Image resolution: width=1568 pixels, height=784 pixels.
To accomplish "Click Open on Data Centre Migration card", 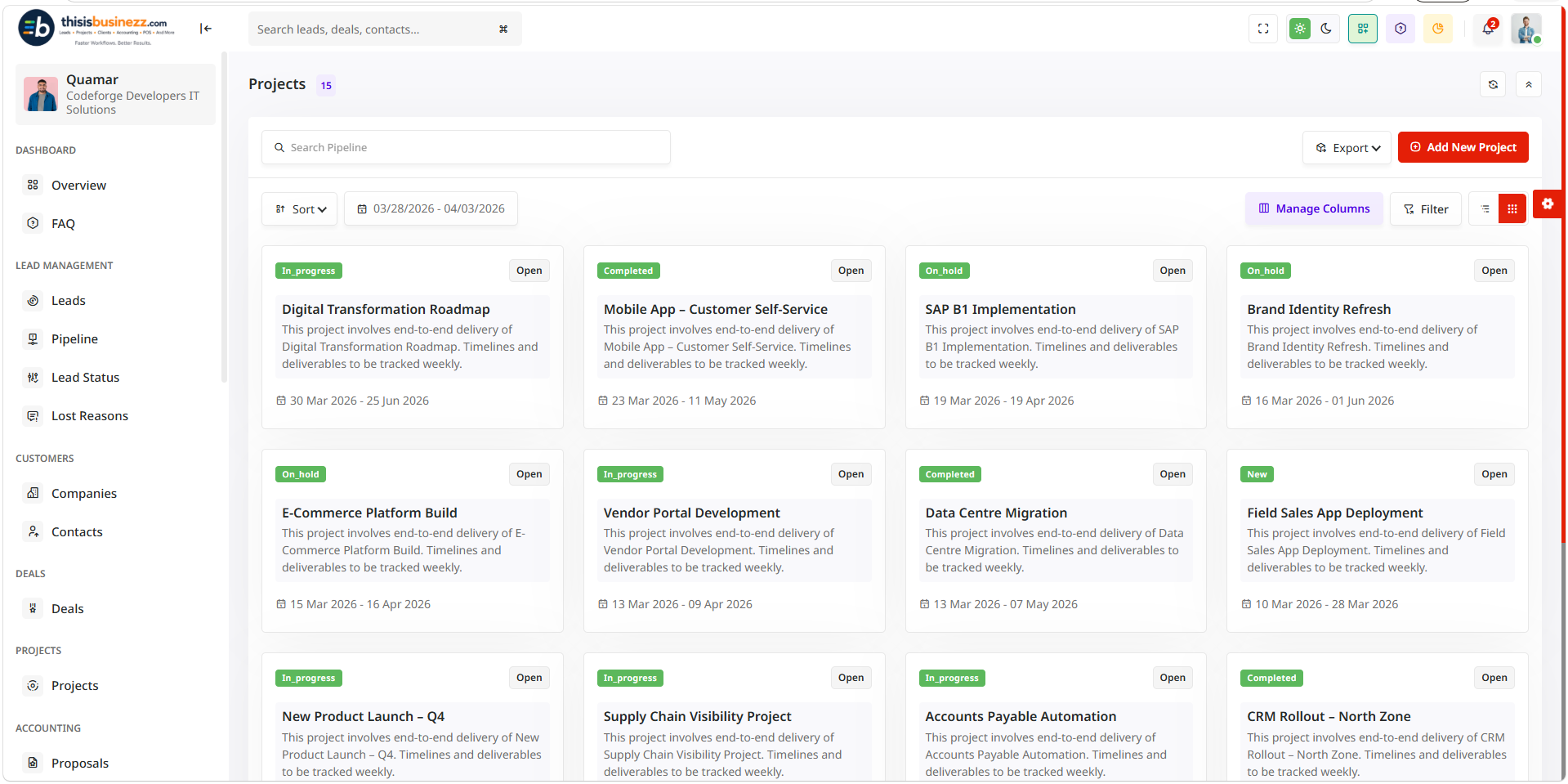I will pyautogui.click(x=1173, y=474).
